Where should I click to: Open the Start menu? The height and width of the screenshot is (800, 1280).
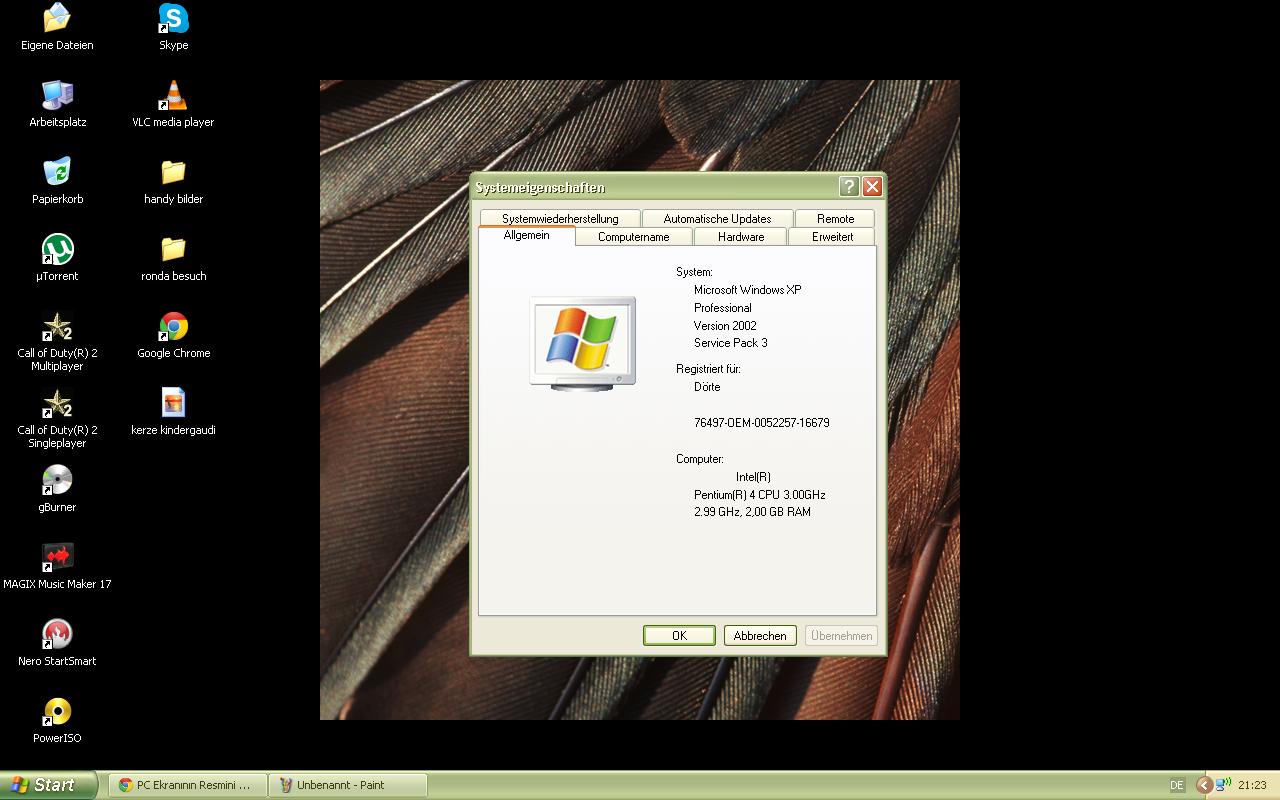point(48,785)
